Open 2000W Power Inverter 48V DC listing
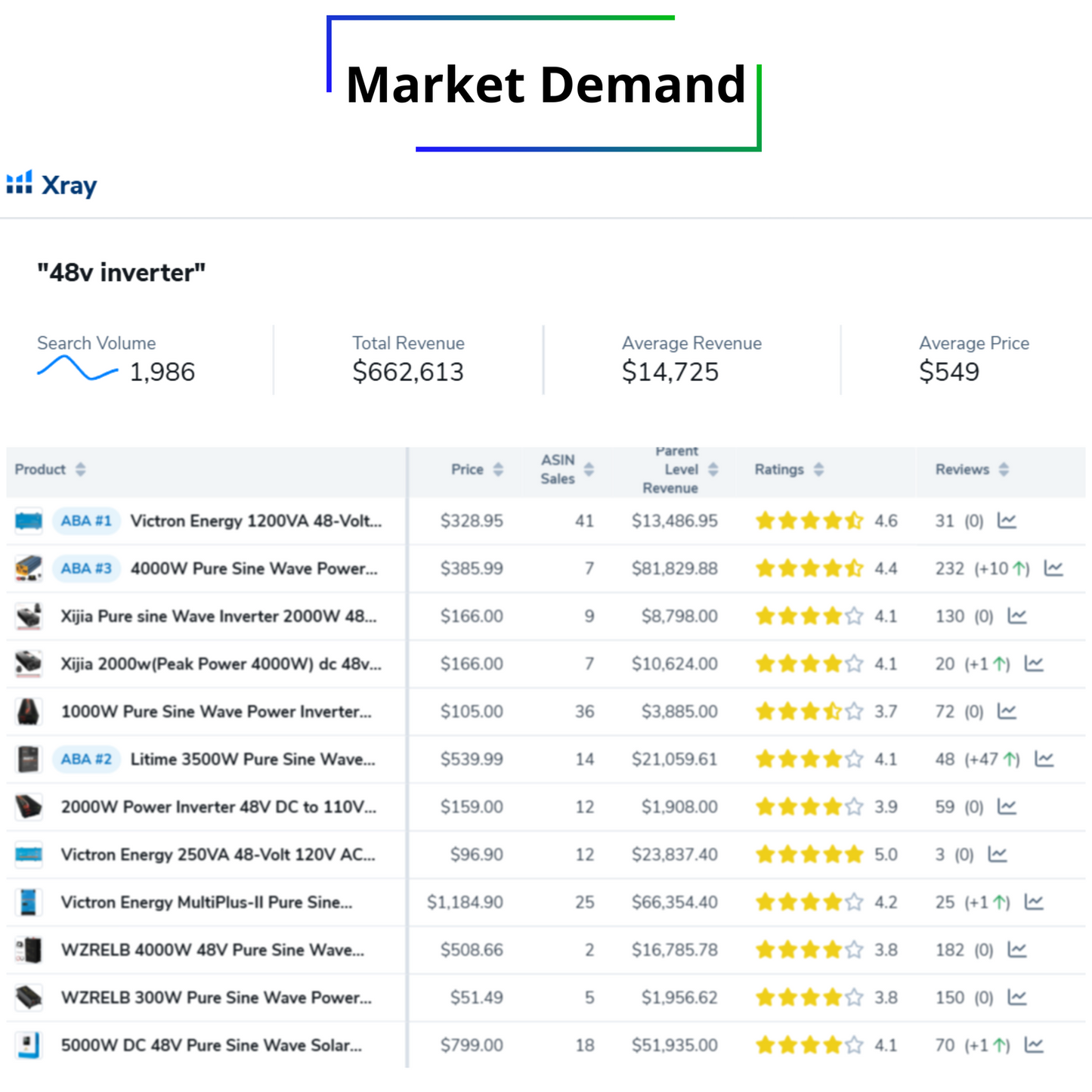 (218, 806)
